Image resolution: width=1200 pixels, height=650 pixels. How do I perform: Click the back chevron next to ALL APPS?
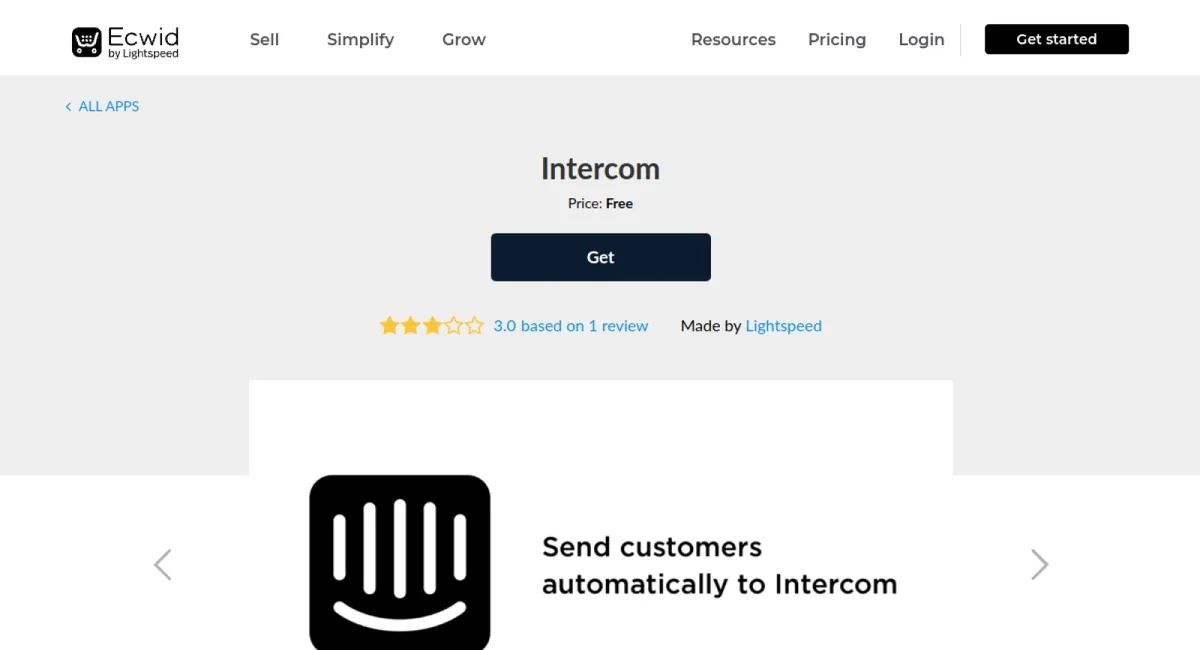click(x=68, y=106)
